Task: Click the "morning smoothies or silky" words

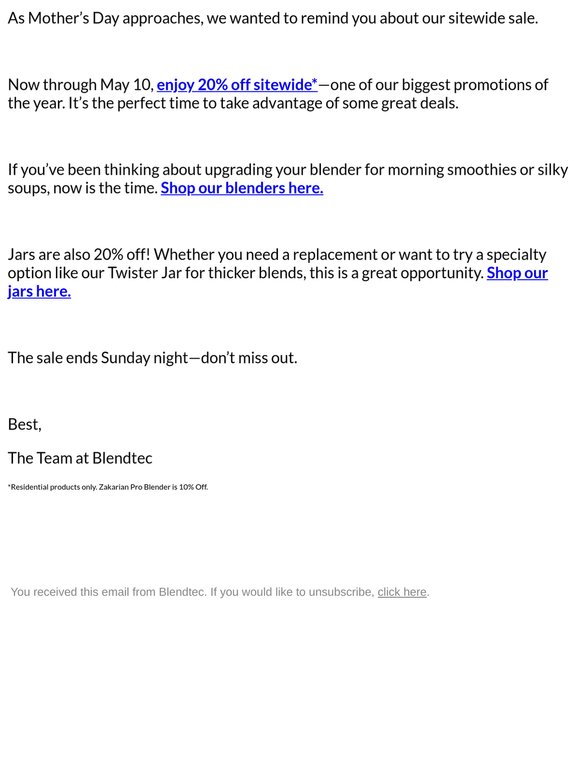Action: tap(478, 170)
